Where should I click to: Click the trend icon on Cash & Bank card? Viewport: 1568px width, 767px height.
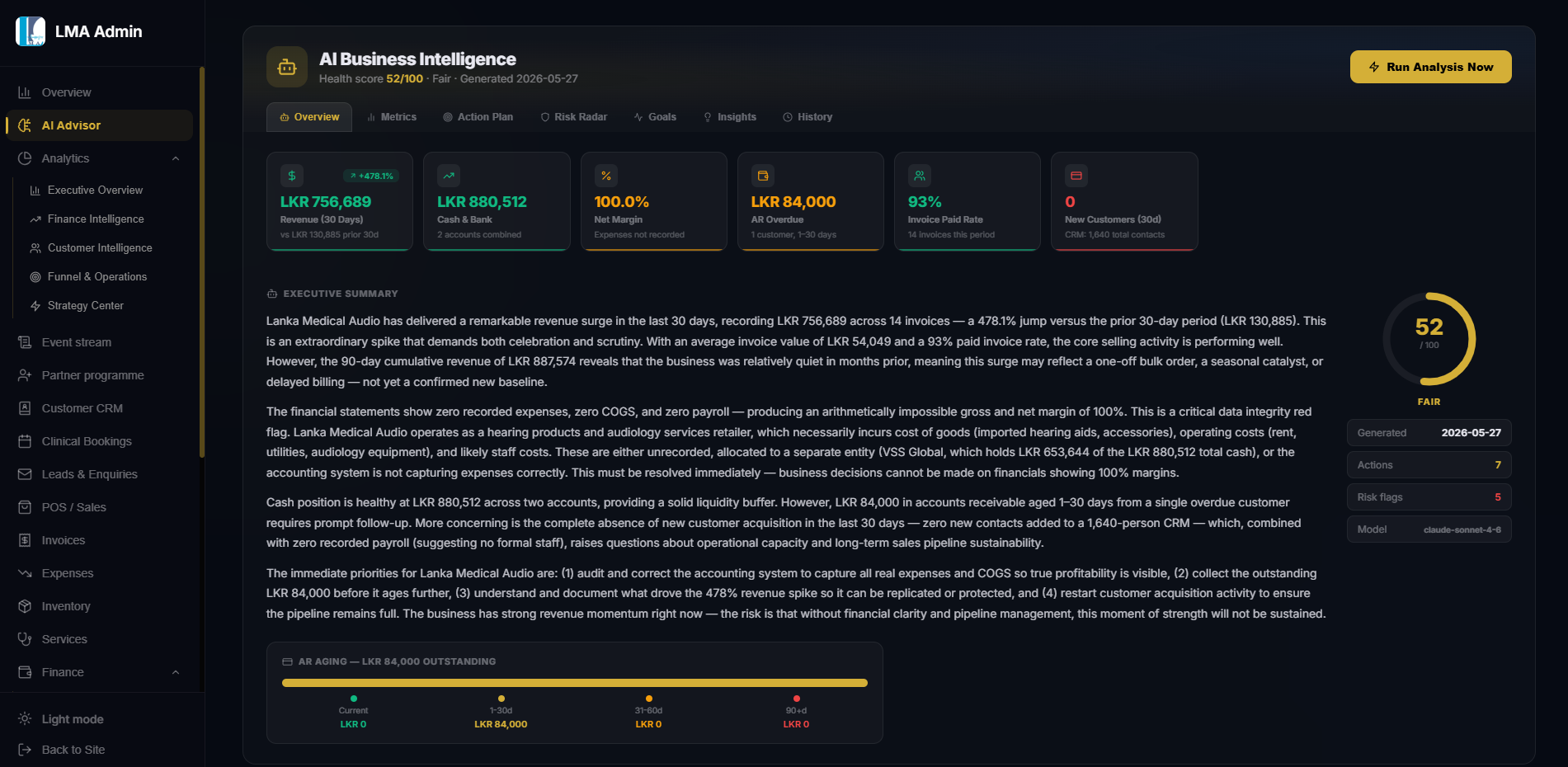click(449, 176)
